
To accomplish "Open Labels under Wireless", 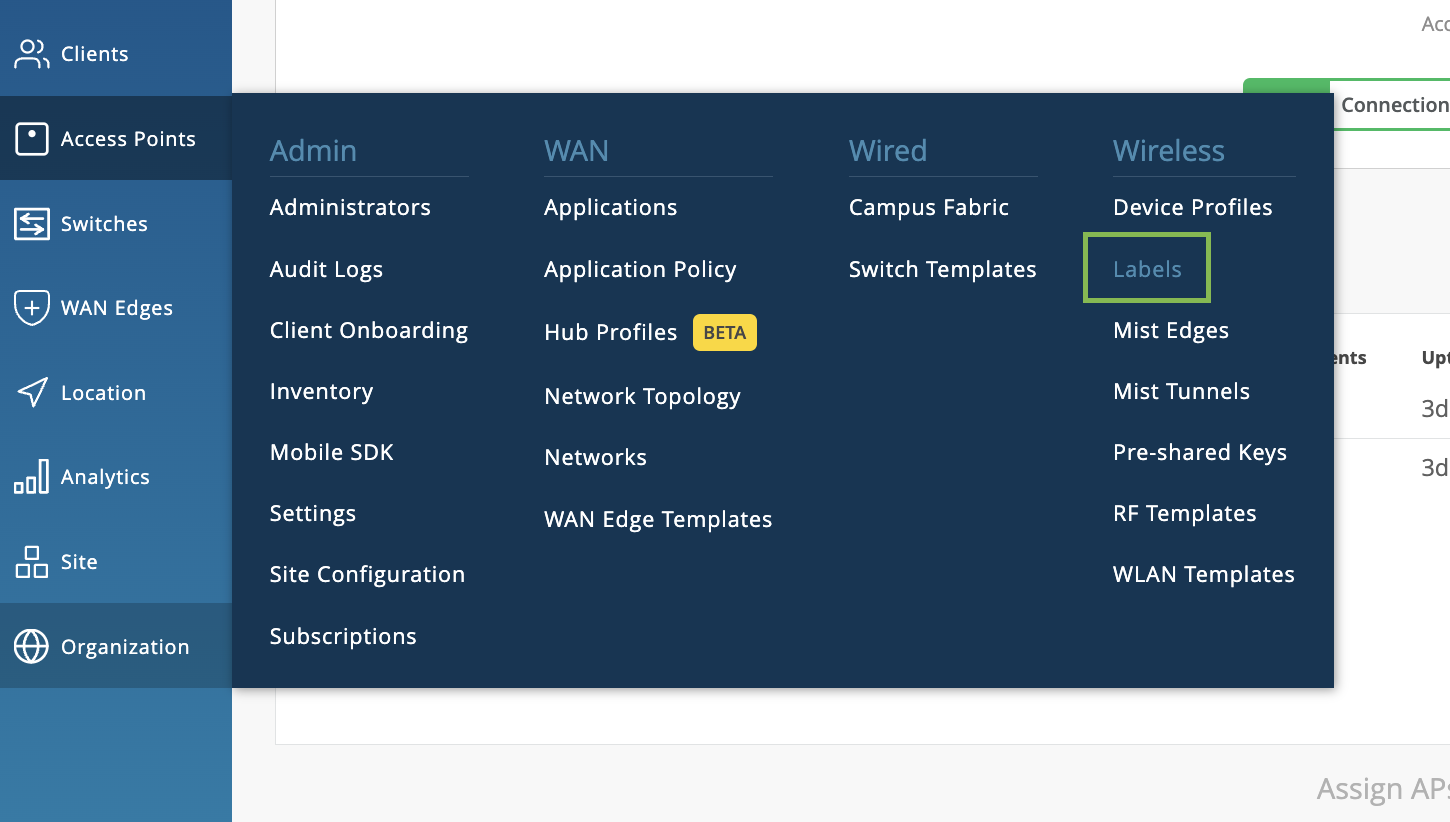I will click(x=1147, y=269).
